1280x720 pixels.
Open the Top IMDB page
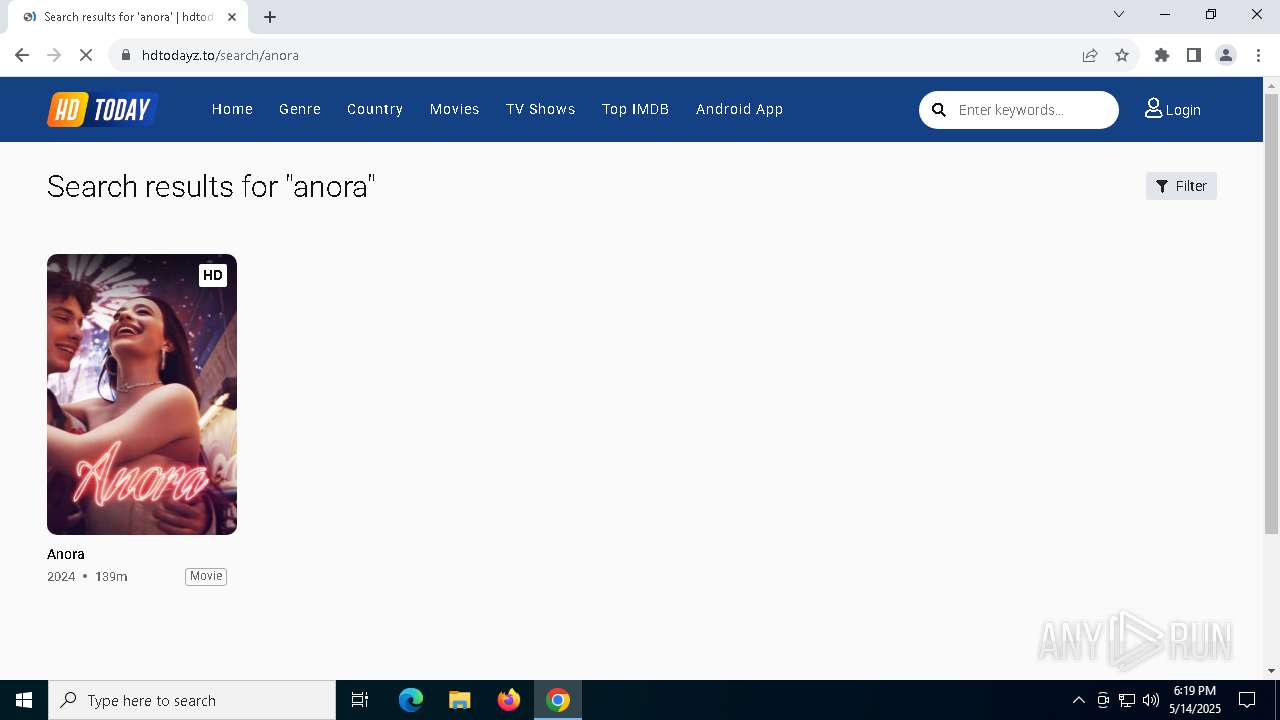pyautogui.click(x=635, y=109)
